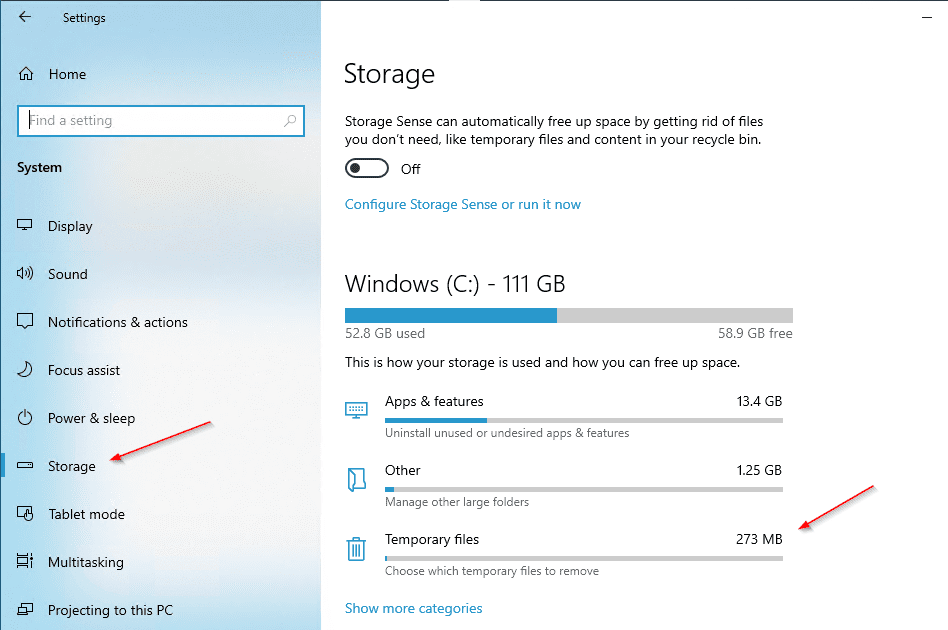Open Projecting to this PC settings

[x=24, y=610]
